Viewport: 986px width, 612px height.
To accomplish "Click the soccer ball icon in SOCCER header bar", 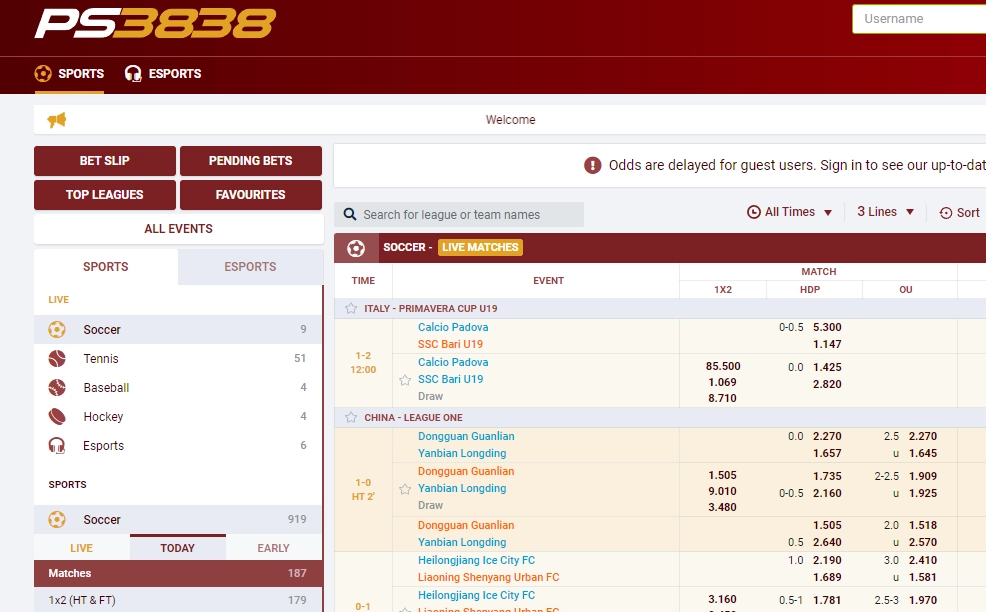I will (x=356, y=247).
